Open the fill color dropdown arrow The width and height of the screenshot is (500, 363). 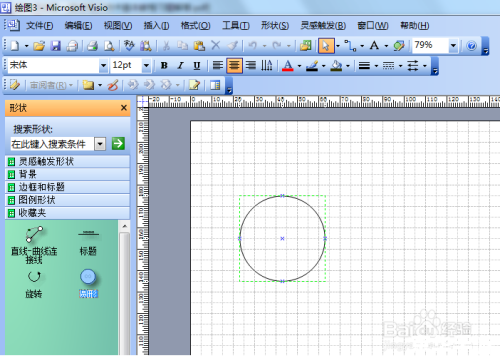click(x=348, y=66)
